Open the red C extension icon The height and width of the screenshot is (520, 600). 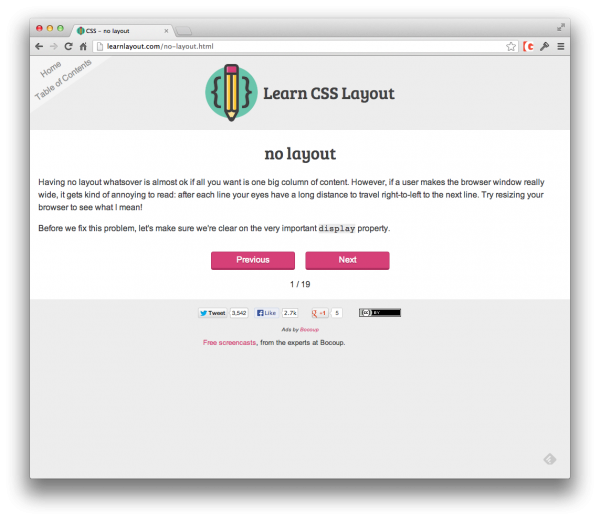(x=528, y=46)
